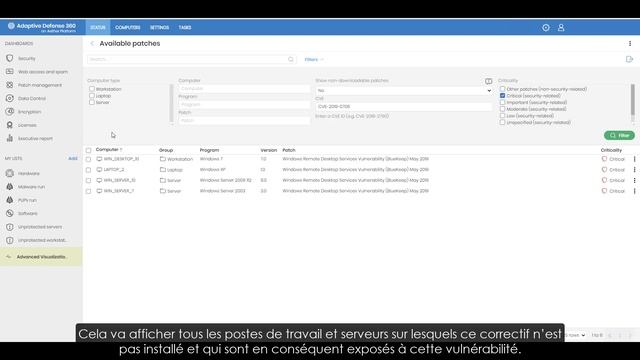
Task: Click help icon next to non-downloadable patches
Action: click(489, 81)
